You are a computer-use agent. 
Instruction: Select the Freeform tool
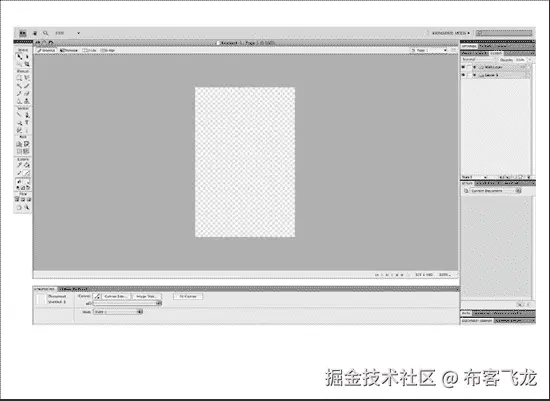(x=19, y=130)
